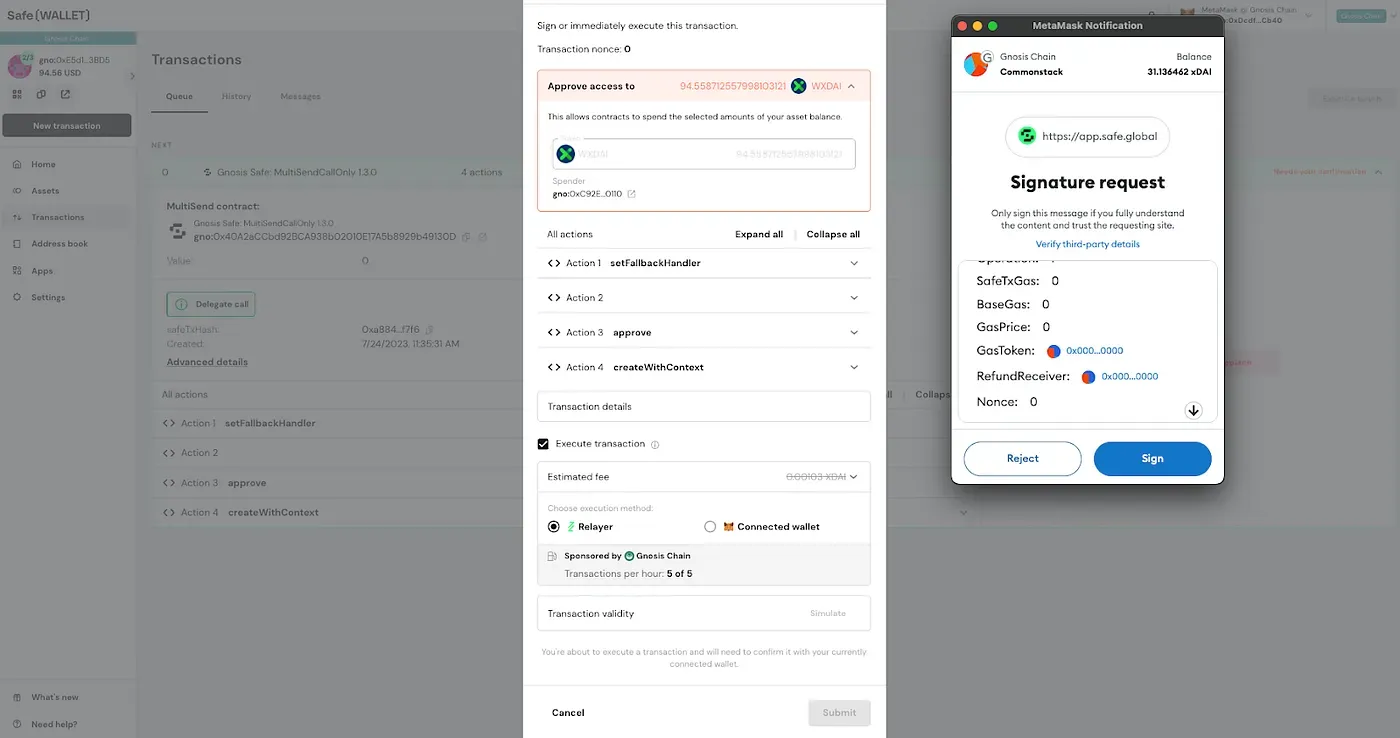The width and height of the screenshot is (1400, 738).
Task: Click the Settings gear icon in the sidebar
Action: tap(17, 297)
